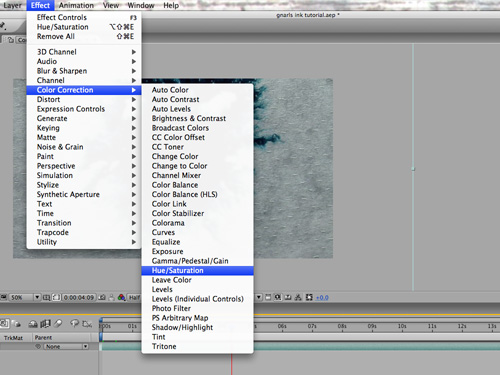Expand the Blur & Sharpen submenu
Screen dimensions: 500x375
(84, 71)
